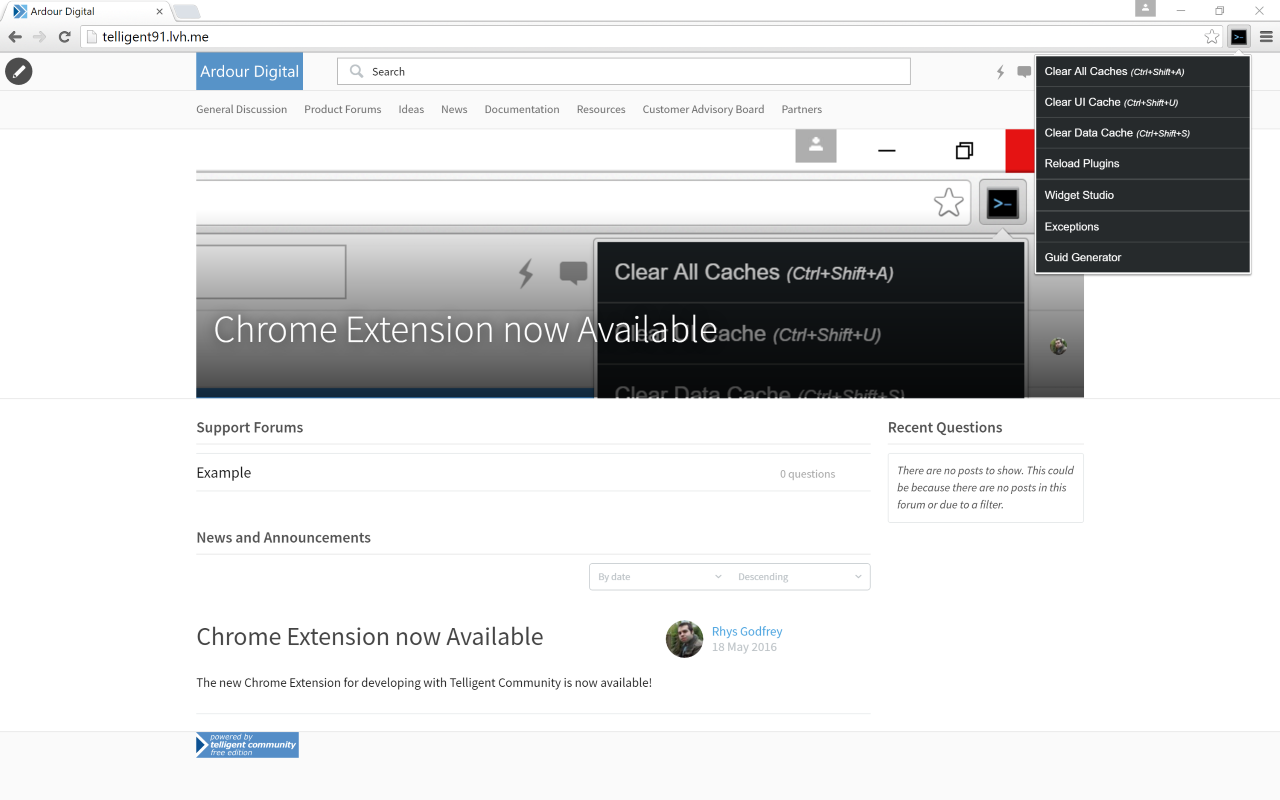Viewport: 1280px width, 800px height.
Task: Open the terminal extension icon in browser toolbar
Action: (1238, 35)
